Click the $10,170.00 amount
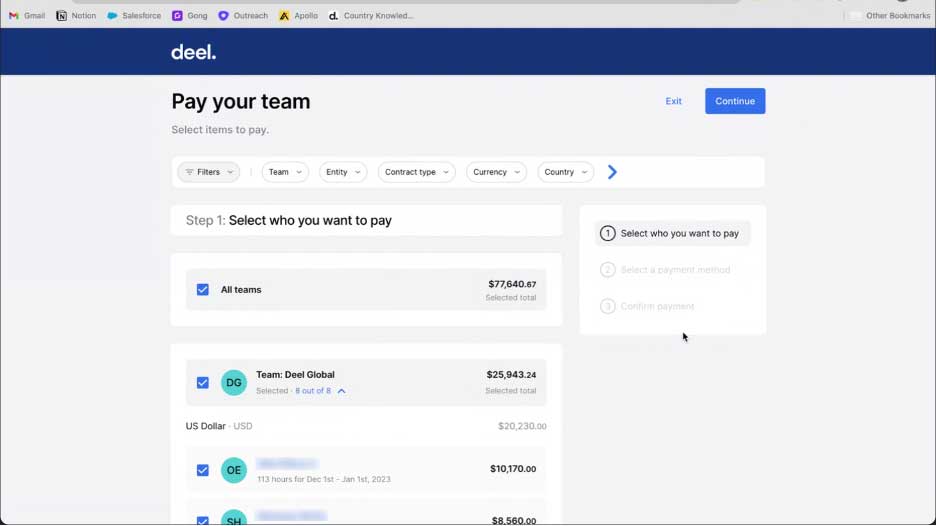Viewport: 936px width, 526px height. pyautogui.click(x=513, y=469)
